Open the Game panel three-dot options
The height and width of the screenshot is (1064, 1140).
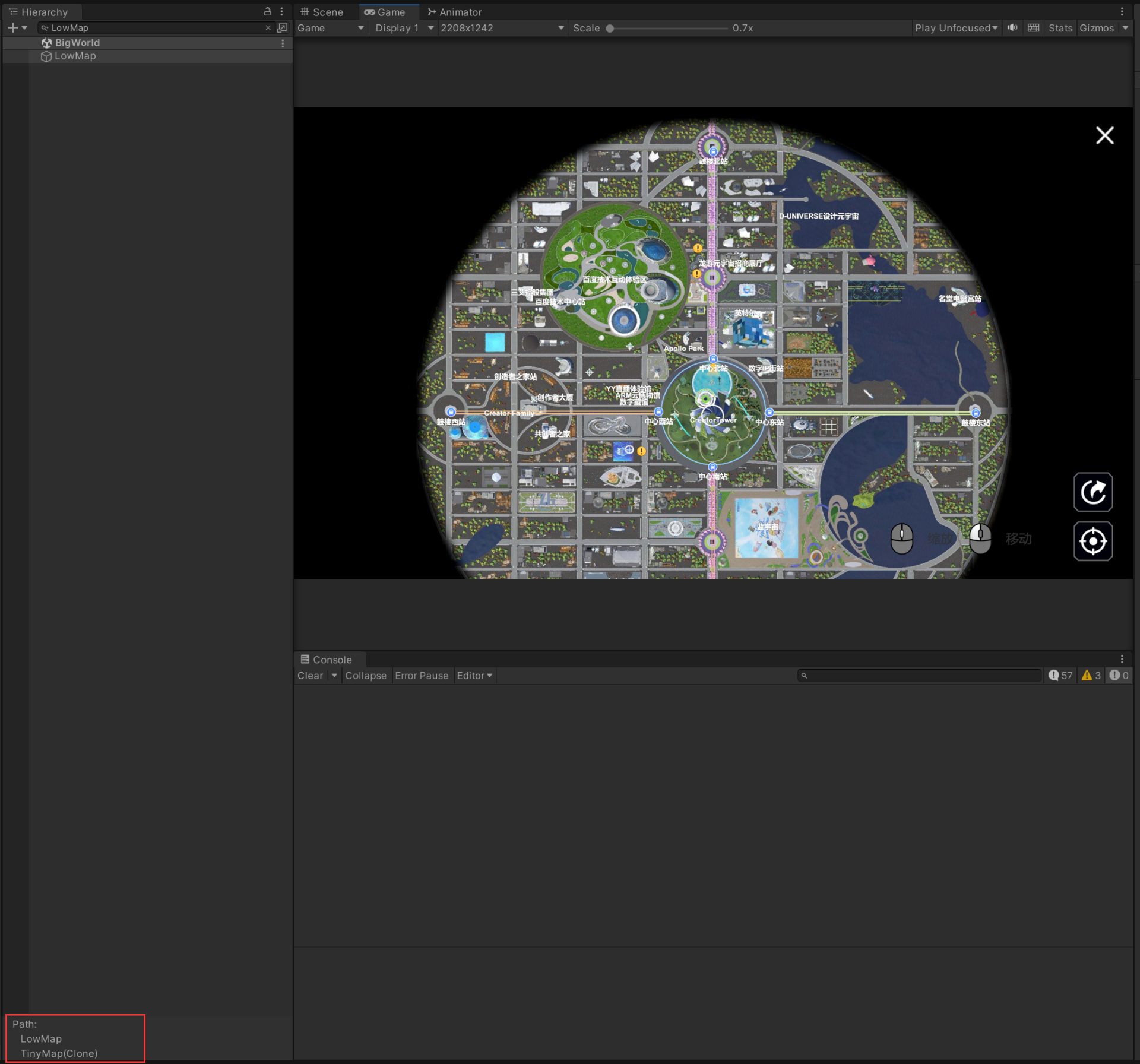1122,12
